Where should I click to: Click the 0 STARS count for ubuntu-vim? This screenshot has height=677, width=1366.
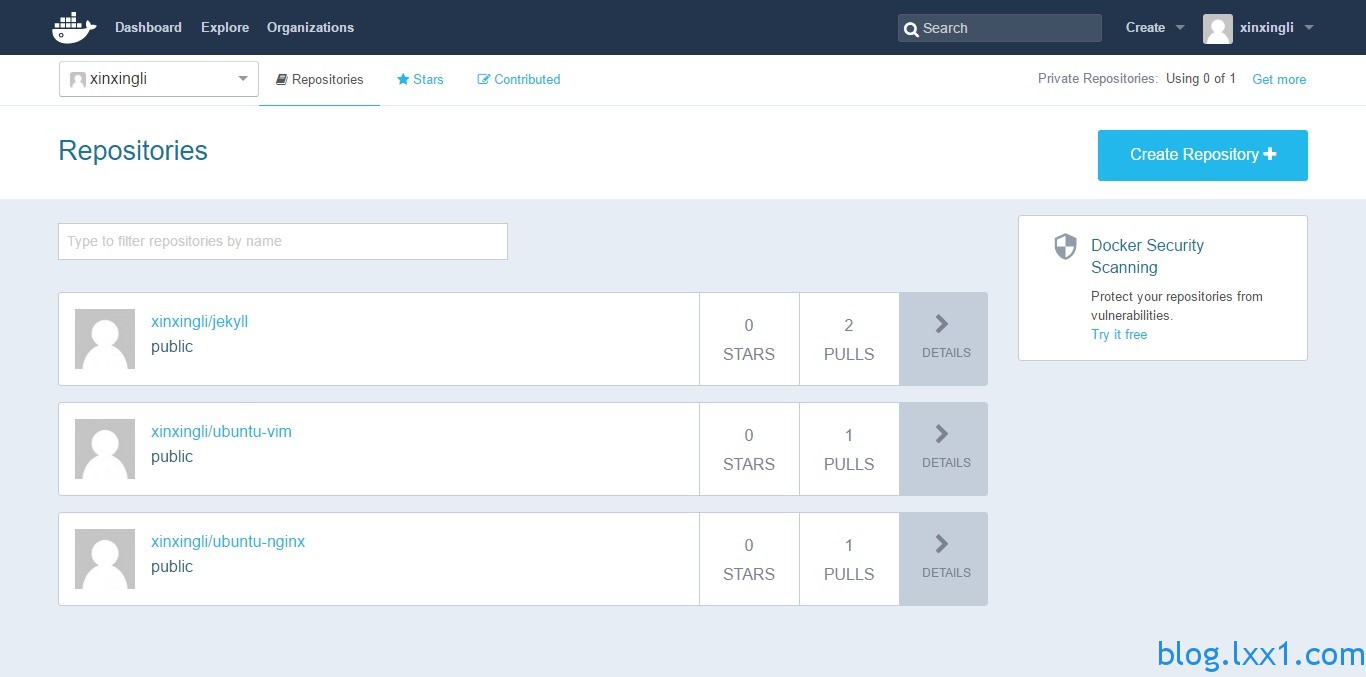(x=749, y=449)
